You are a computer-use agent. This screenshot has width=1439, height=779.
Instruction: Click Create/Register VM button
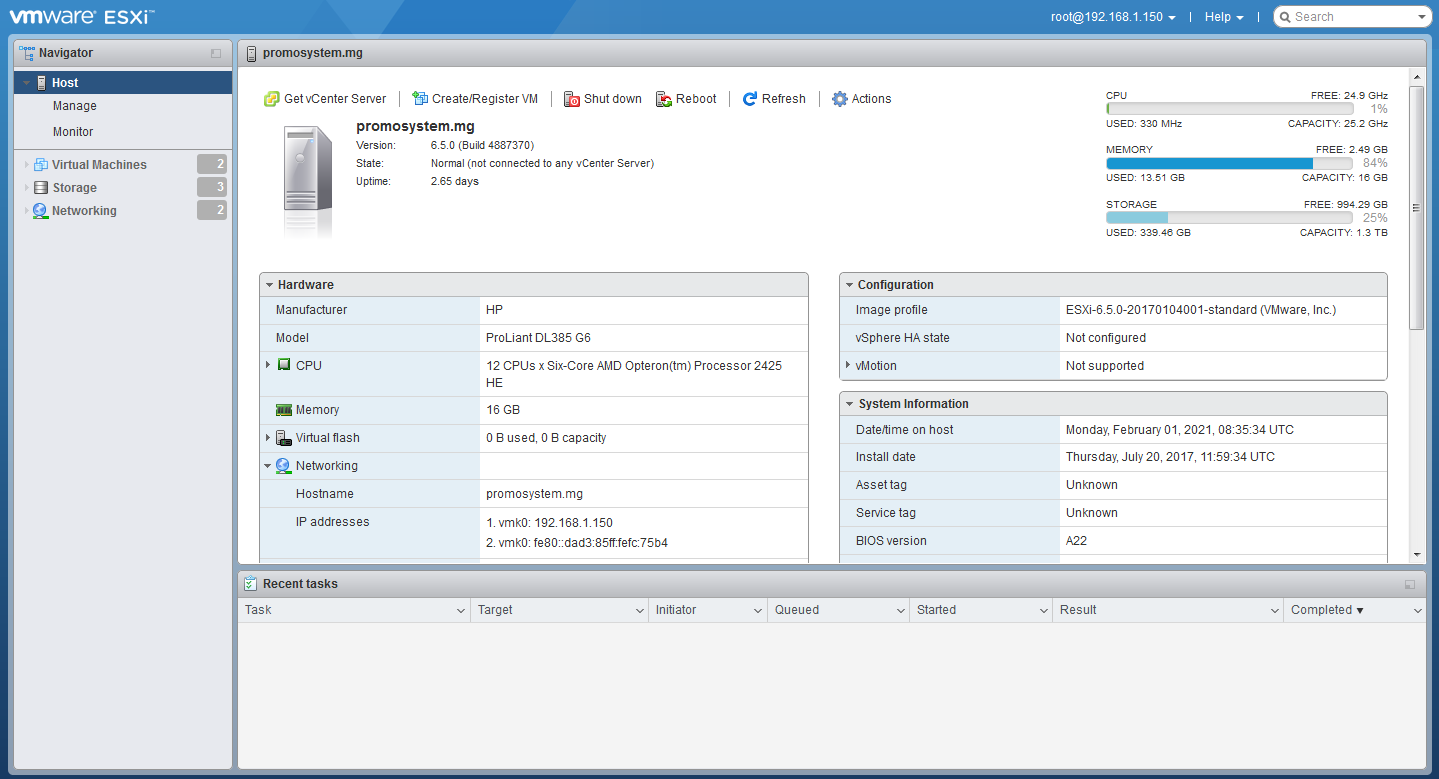click(475, 99)
